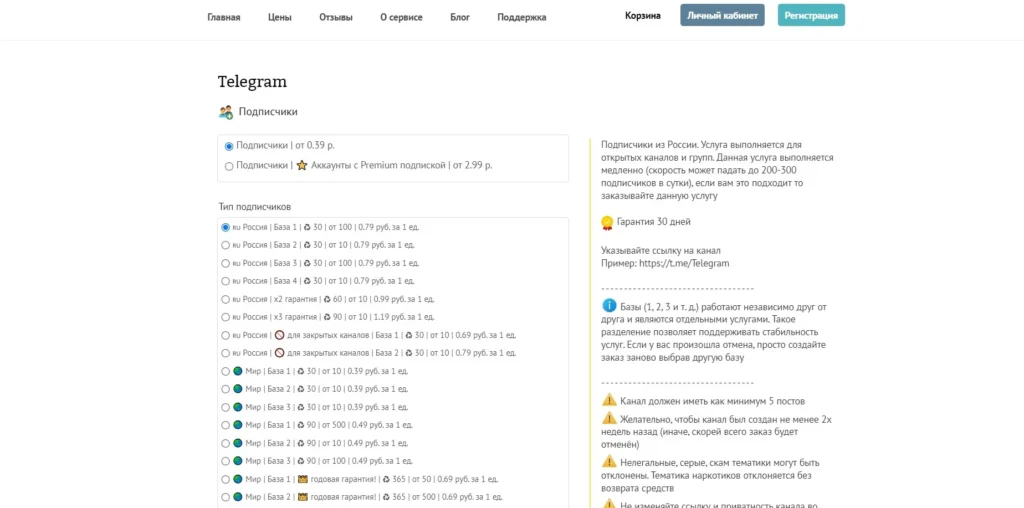1024x508 pixels.
Task: Open the О сервисе page
Action: 401,17
